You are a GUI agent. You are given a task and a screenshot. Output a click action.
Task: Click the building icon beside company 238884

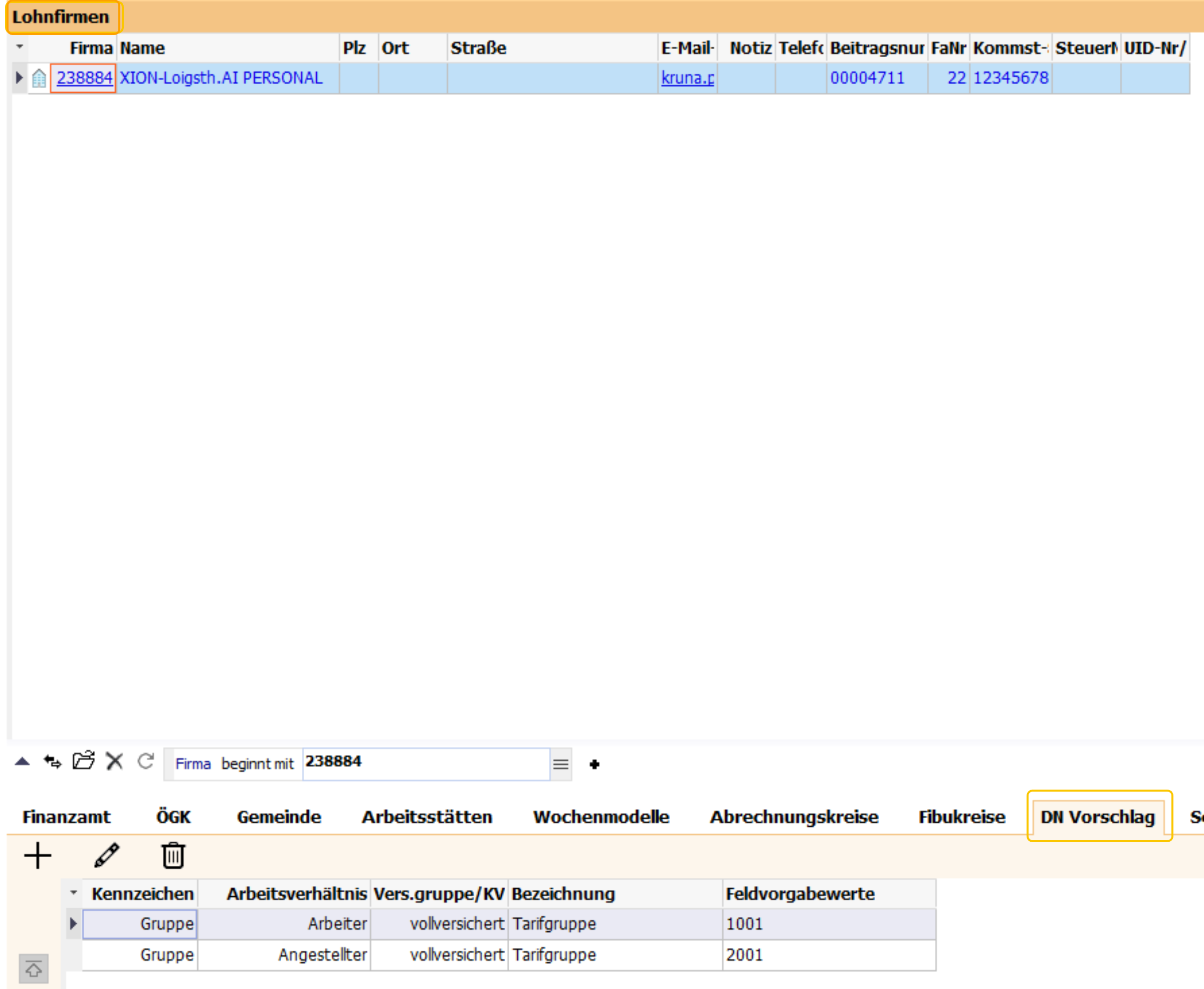coord(39,78)
